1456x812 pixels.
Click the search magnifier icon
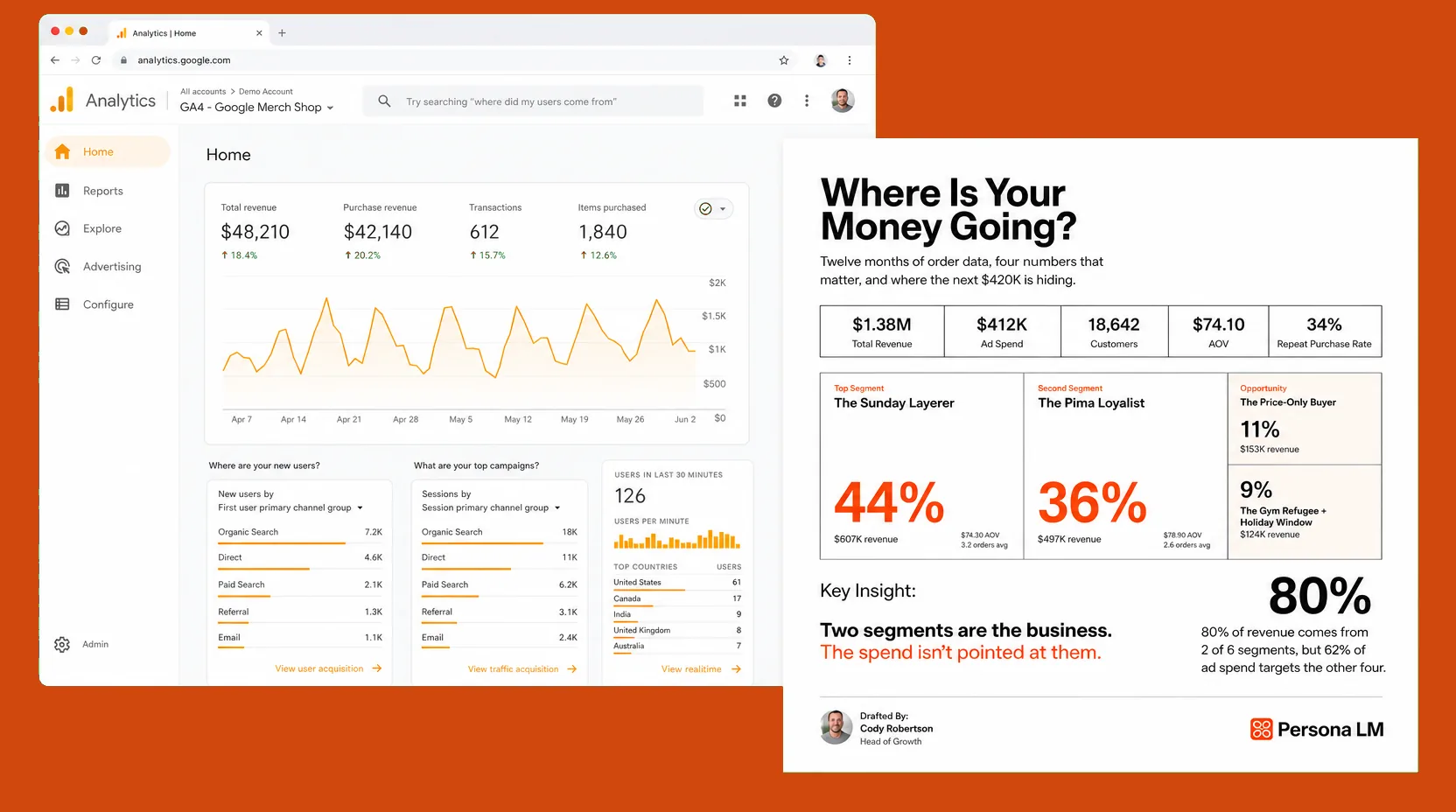pos(384,101)
